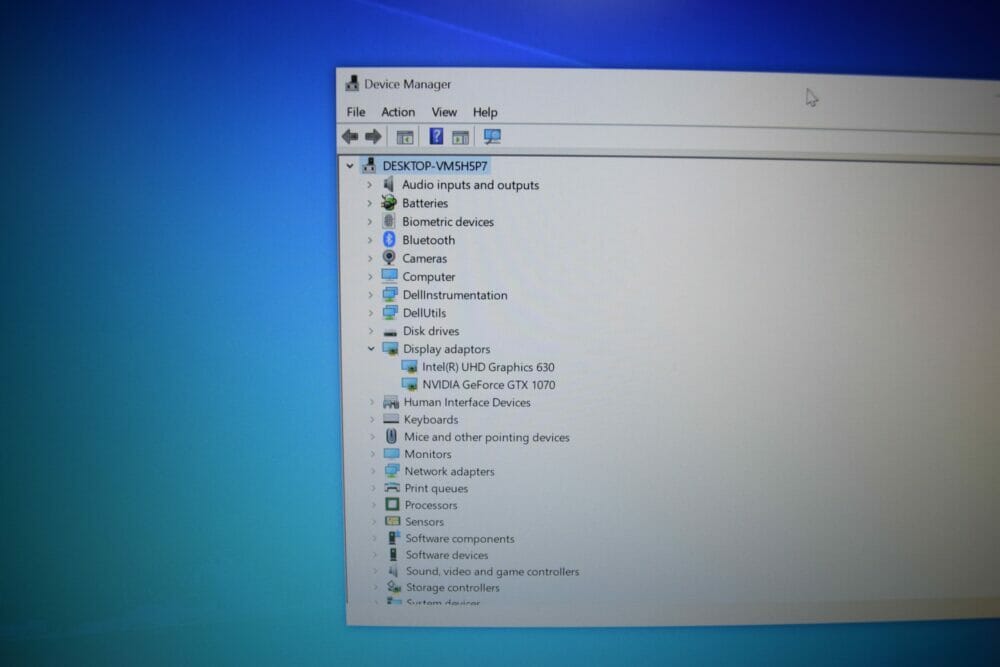The image size is (1000, 667).
Task: Select the "Print queues" label
Action: (x=436, y=488)
